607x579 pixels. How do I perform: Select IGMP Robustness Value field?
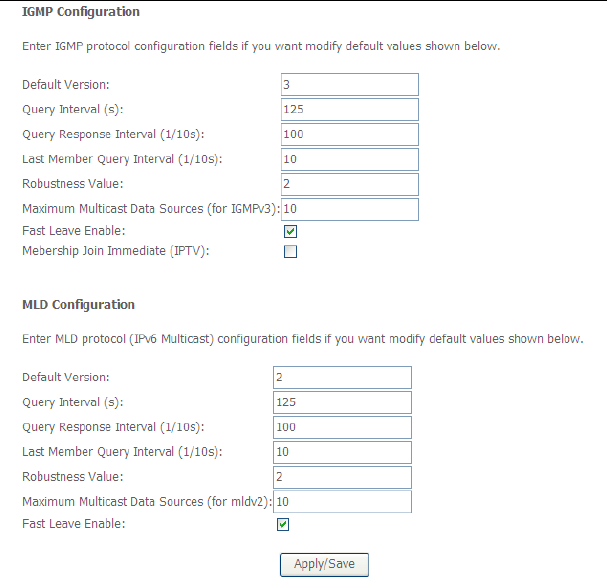[x=350, y=184]
